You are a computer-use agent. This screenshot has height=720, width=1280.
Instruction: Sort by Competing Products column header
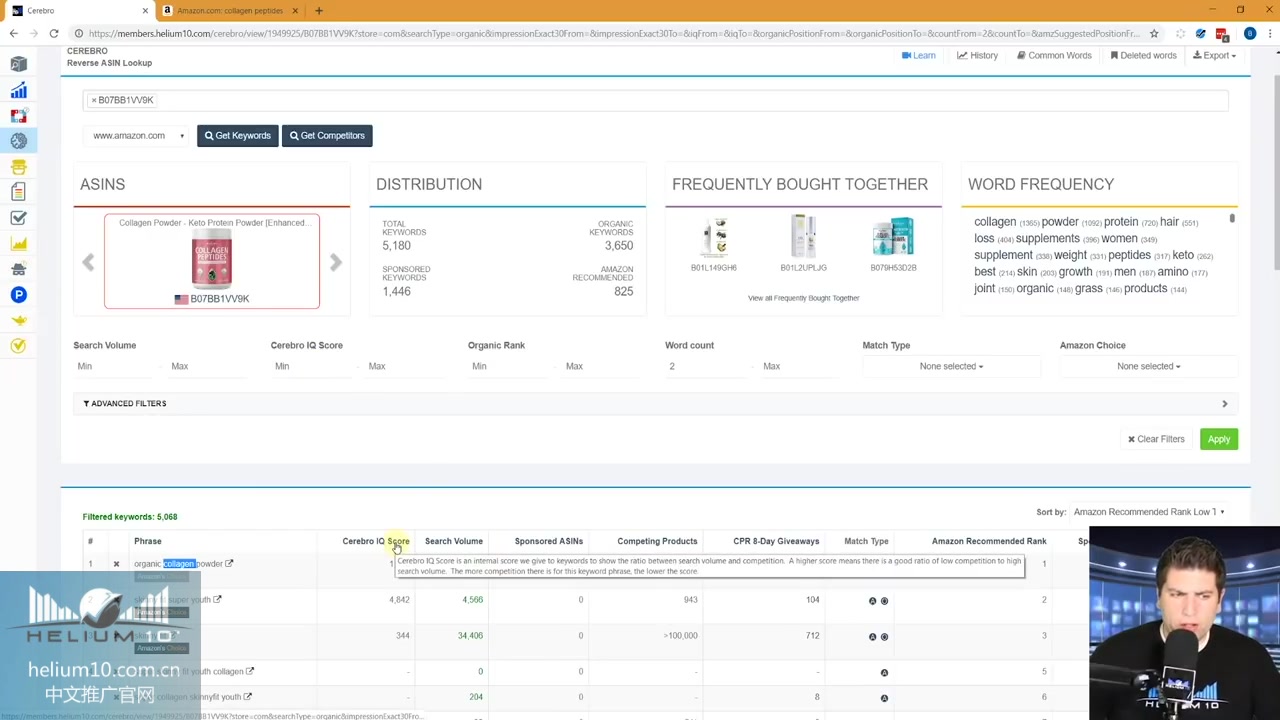[657, 541]
